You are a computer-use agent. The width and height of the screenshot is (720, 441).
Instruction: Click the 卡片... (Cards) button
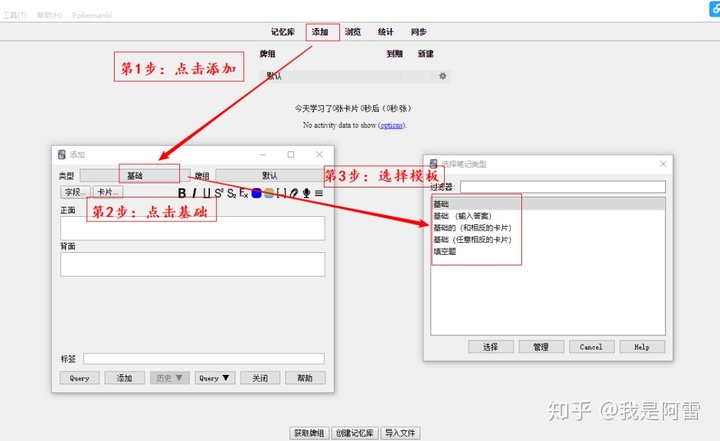click(108, 192)
